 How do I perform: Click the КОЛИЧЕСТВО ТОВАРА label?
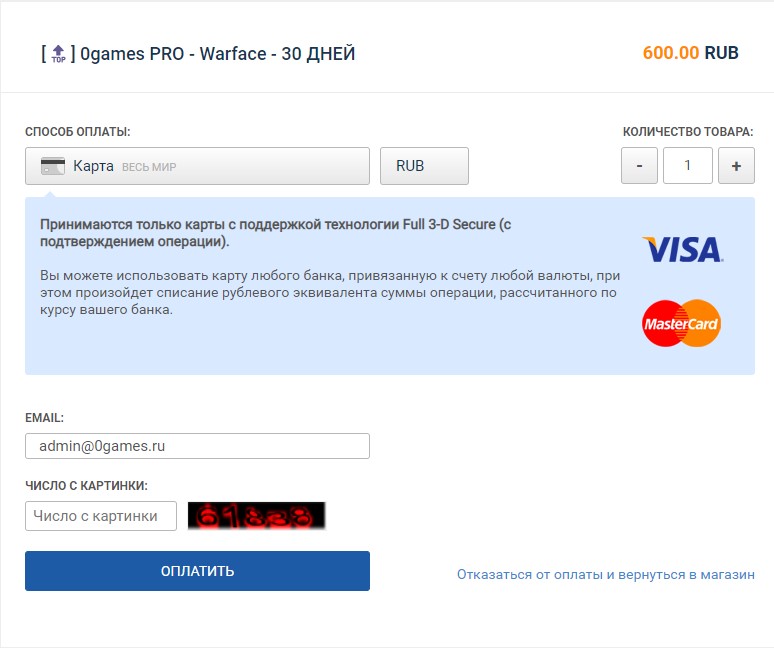[688, 132]
